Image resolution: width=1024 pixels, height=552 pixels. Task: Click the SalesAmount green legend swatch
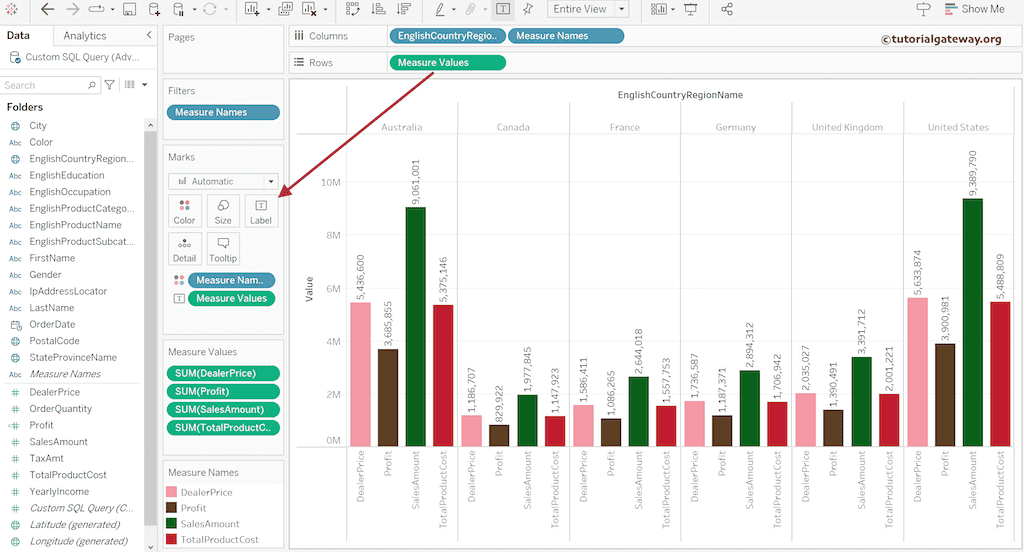pos(172,523)
